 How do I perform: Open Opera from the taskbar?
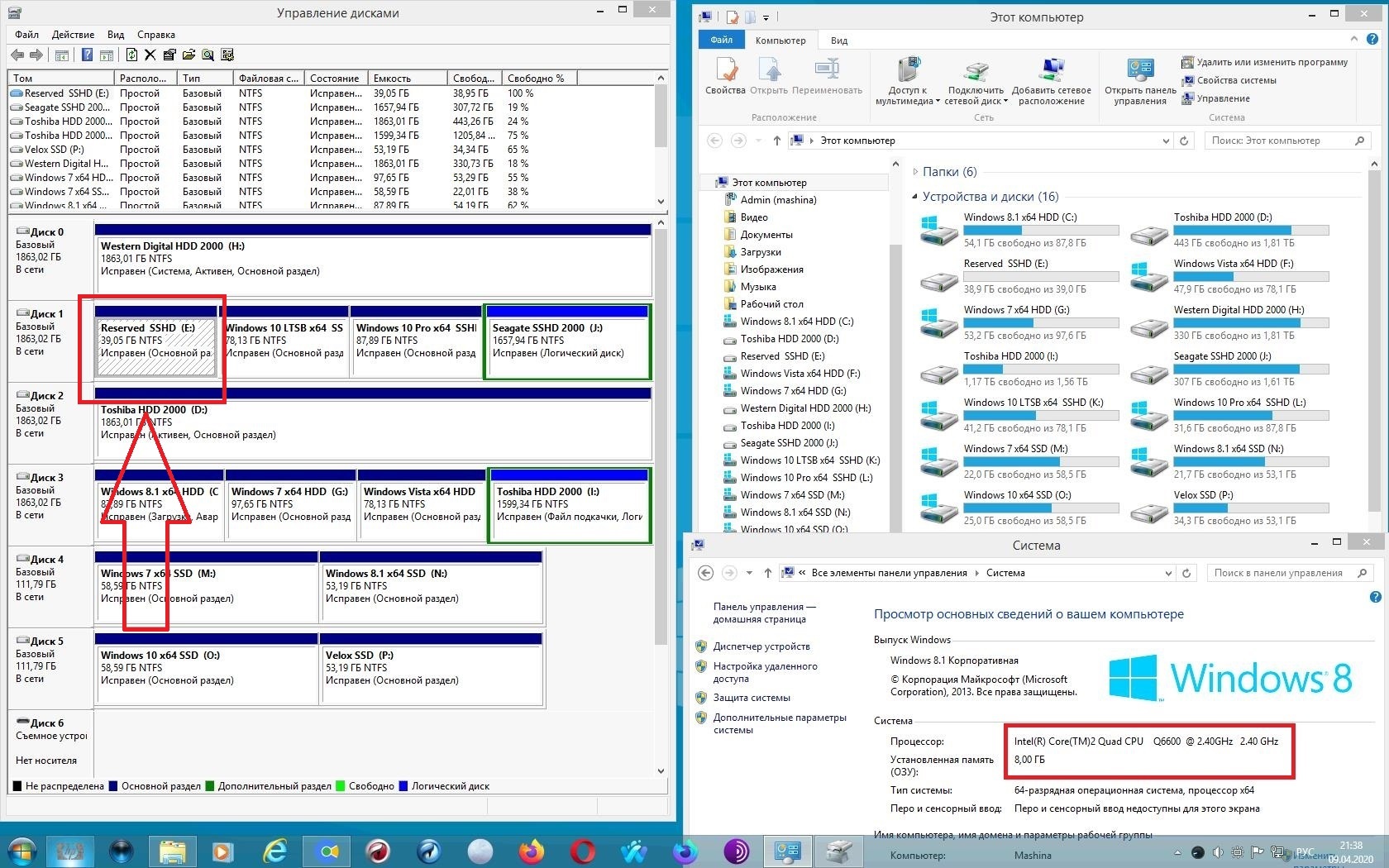pos(583,850)
